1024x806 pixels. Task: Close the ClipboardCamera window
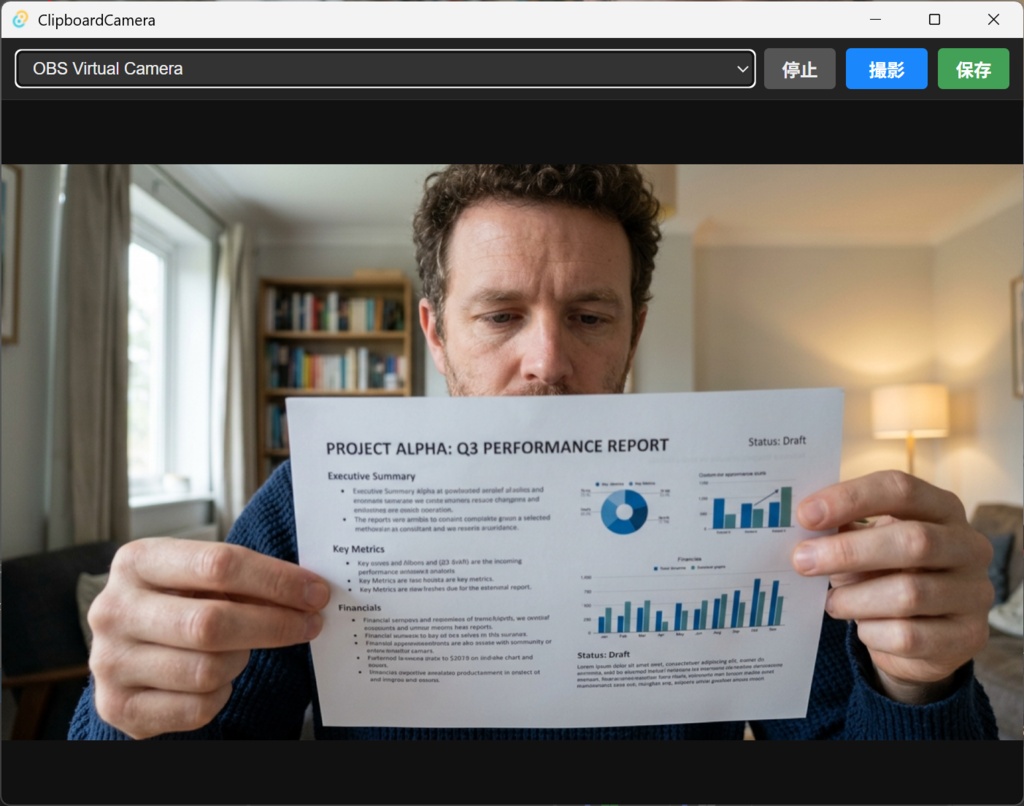pos(993,20)
